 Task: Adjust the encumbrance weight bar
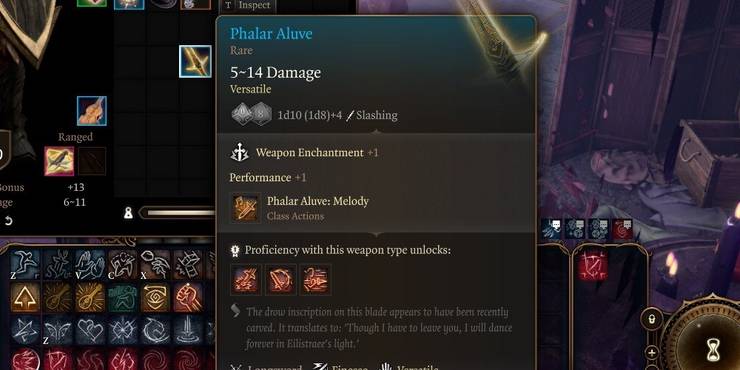pos(179,213)
